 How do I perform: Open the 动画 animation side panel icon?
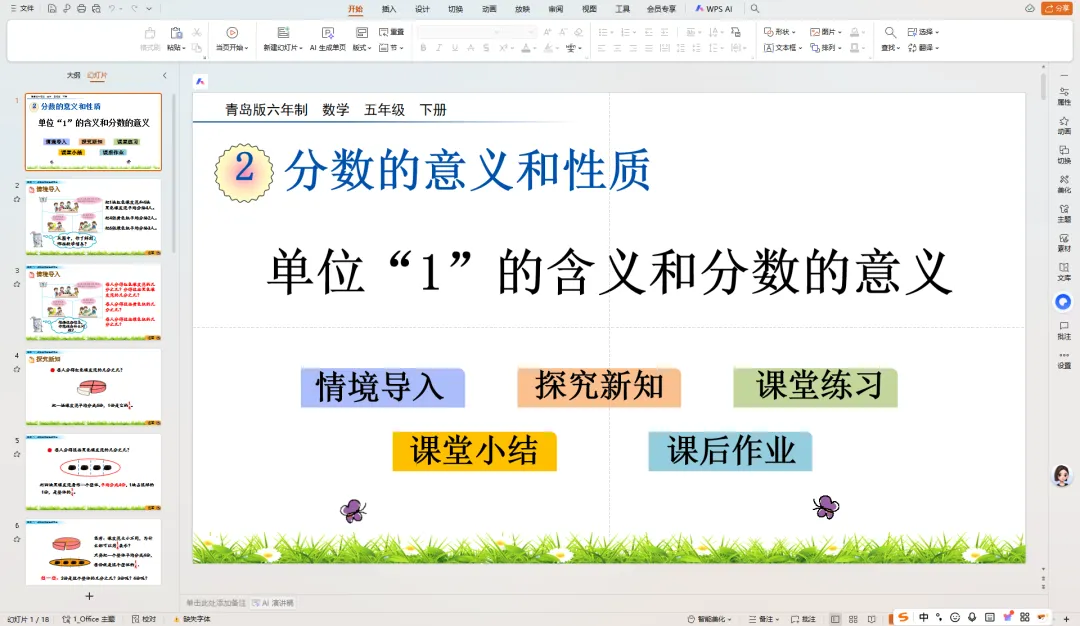[1064, 125]
